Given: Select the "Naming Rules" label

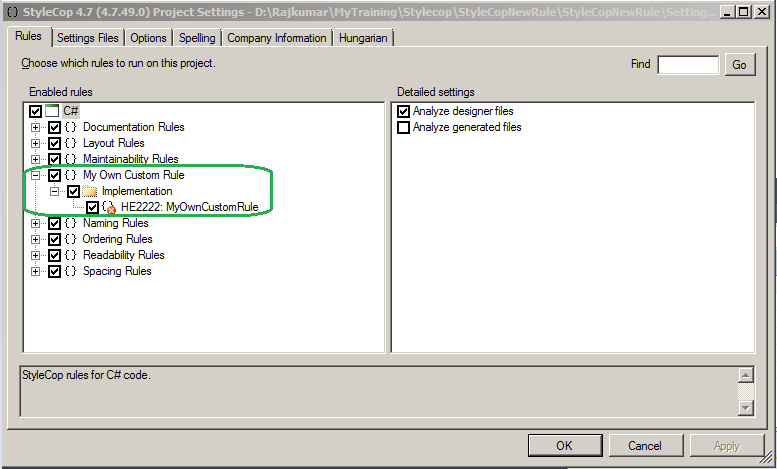Looking at the screenshot, I should click(116, 223).
